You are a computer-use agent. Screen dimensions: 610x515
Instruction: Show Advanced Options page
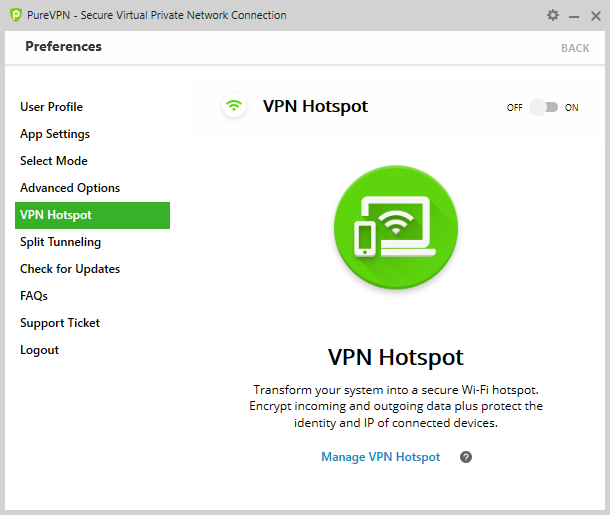[70, 188]
